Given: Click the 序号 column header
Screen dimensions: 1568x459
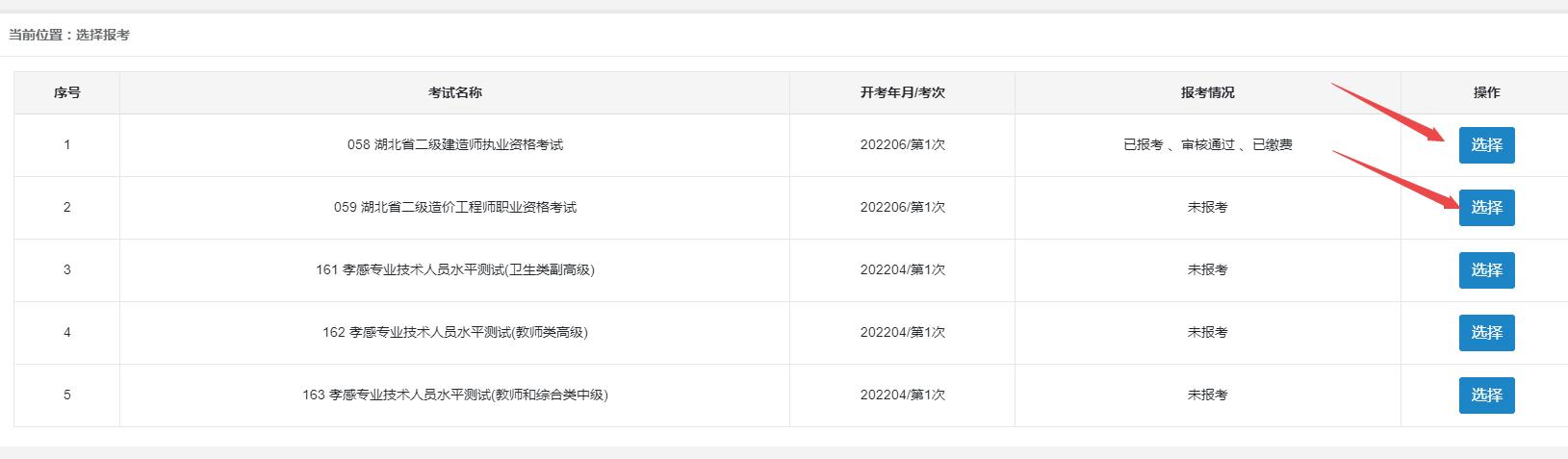Looking at the screenshot, I should pyautogui.click(x=66, y=92).
